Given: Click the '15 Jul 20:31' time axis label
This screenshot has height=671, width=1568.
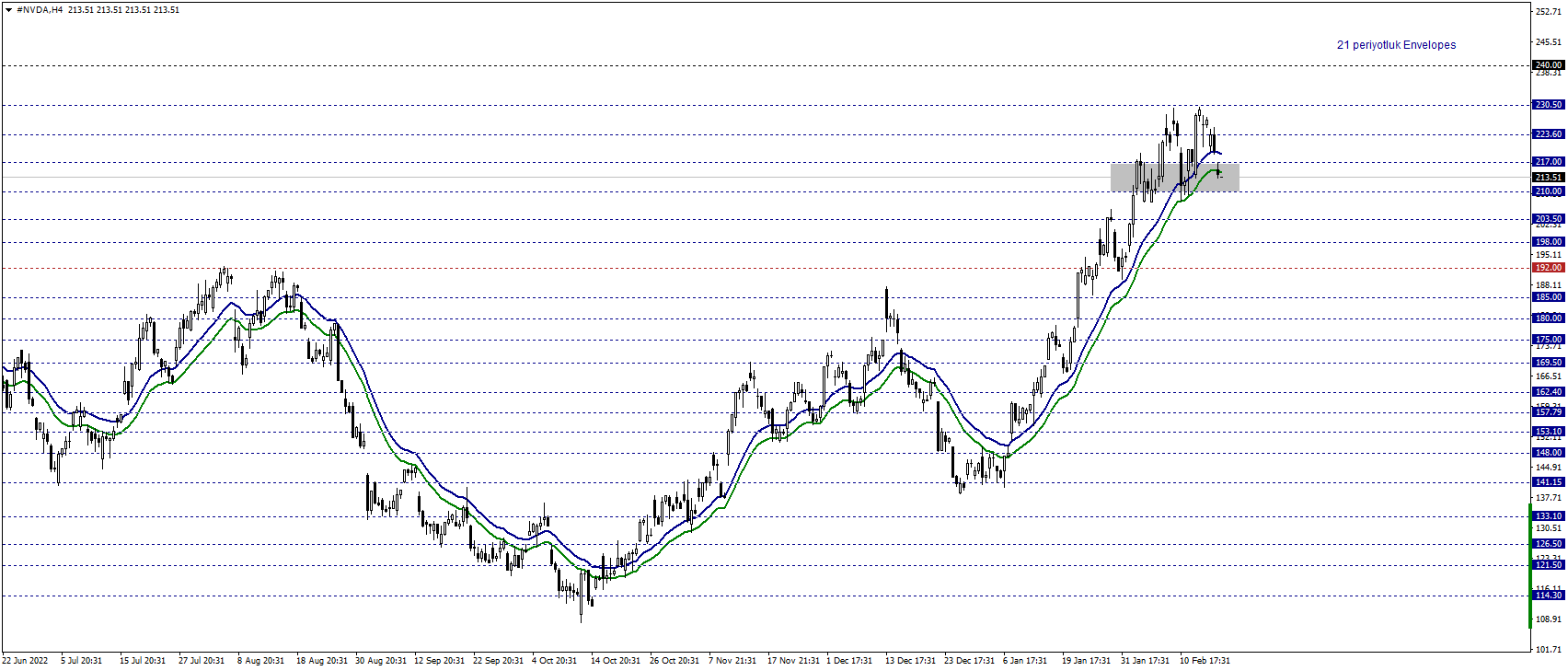Looking at the screenshot, I should tap(143, 661).
